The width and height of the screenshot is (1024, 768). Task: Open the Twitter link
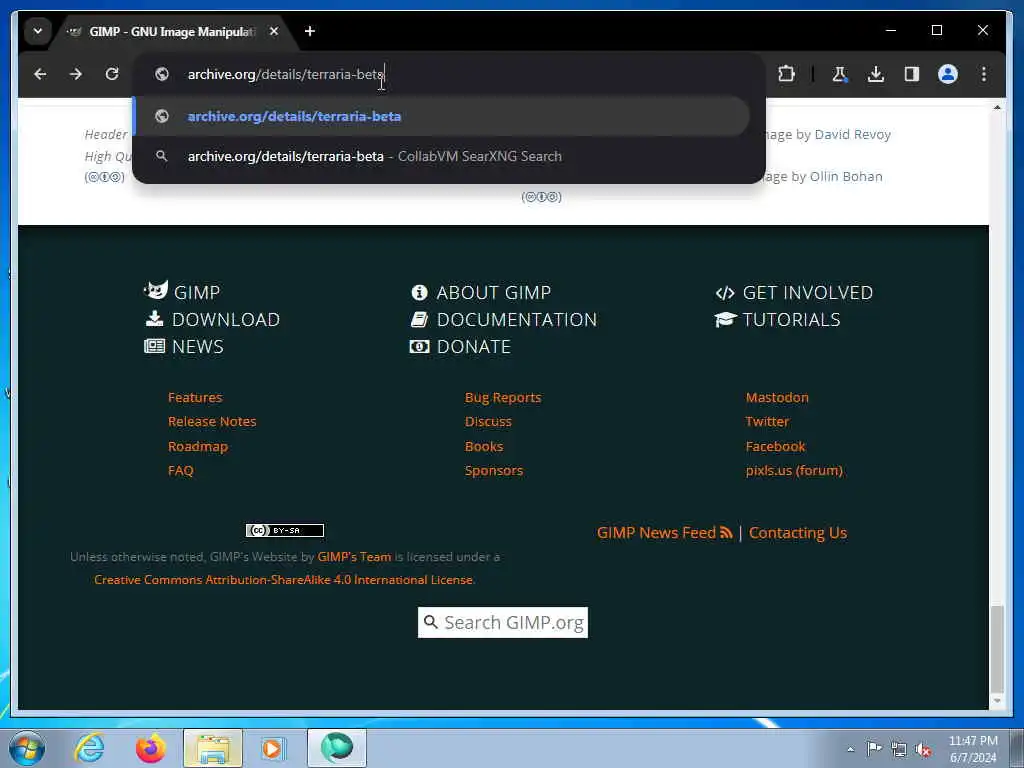click(x=767, y=421)
